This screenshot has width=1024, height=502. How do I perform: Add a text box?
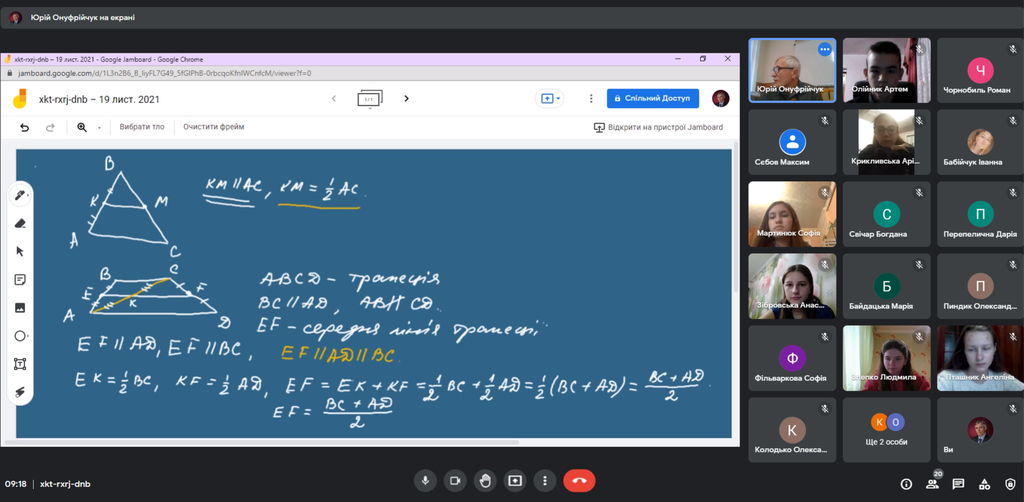click(x=20, y=364)
